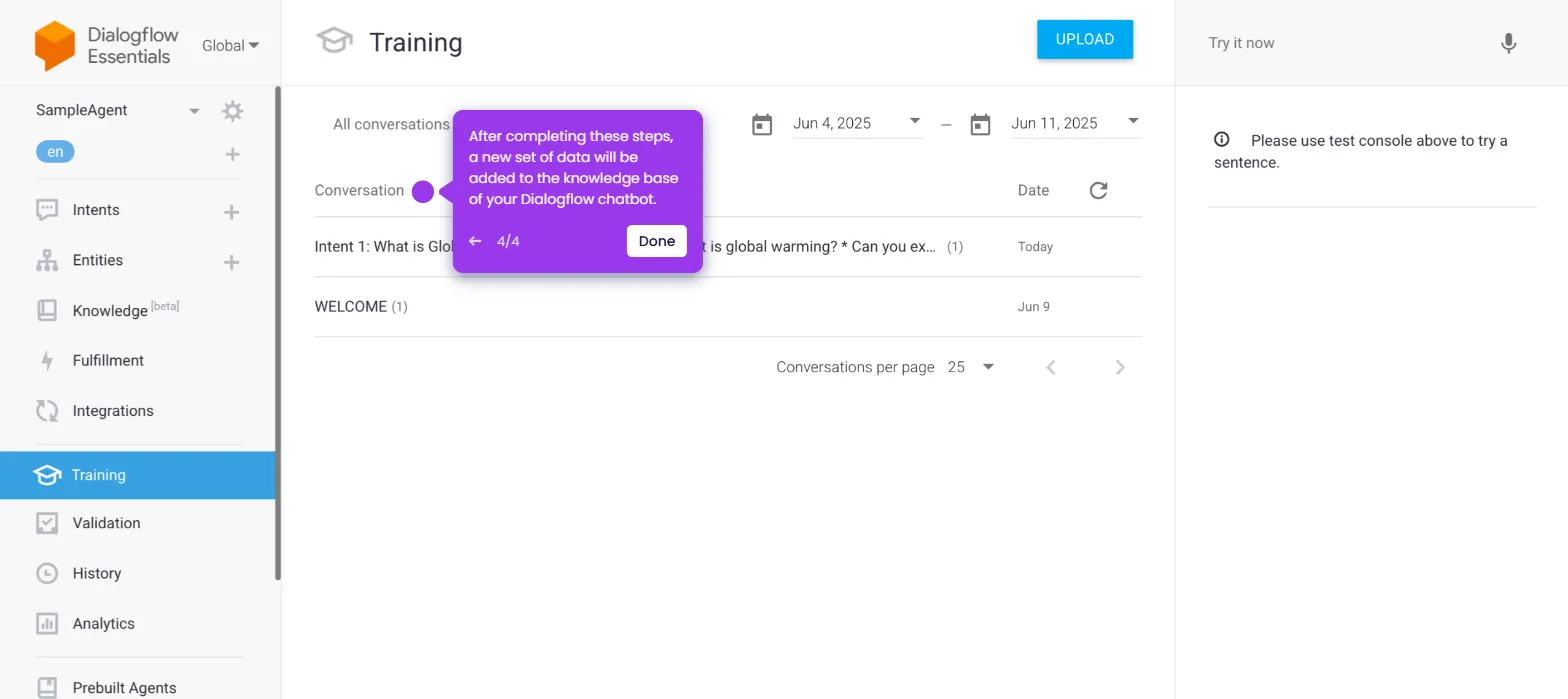This screenshot has width=1568, height=699.
Task: Click the Training page header cap icon
Action: [x=334, y=41]
